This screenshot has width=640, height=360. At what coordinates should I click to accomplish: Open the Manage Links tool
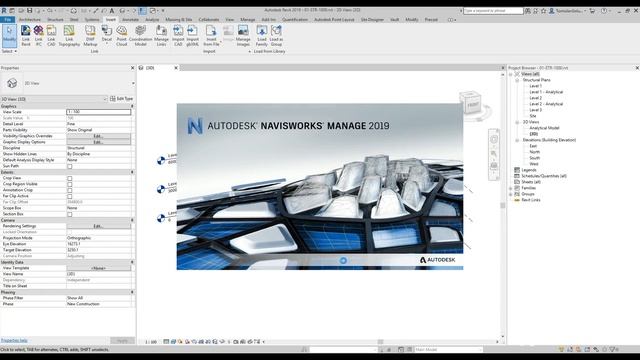tap(161, 36)
